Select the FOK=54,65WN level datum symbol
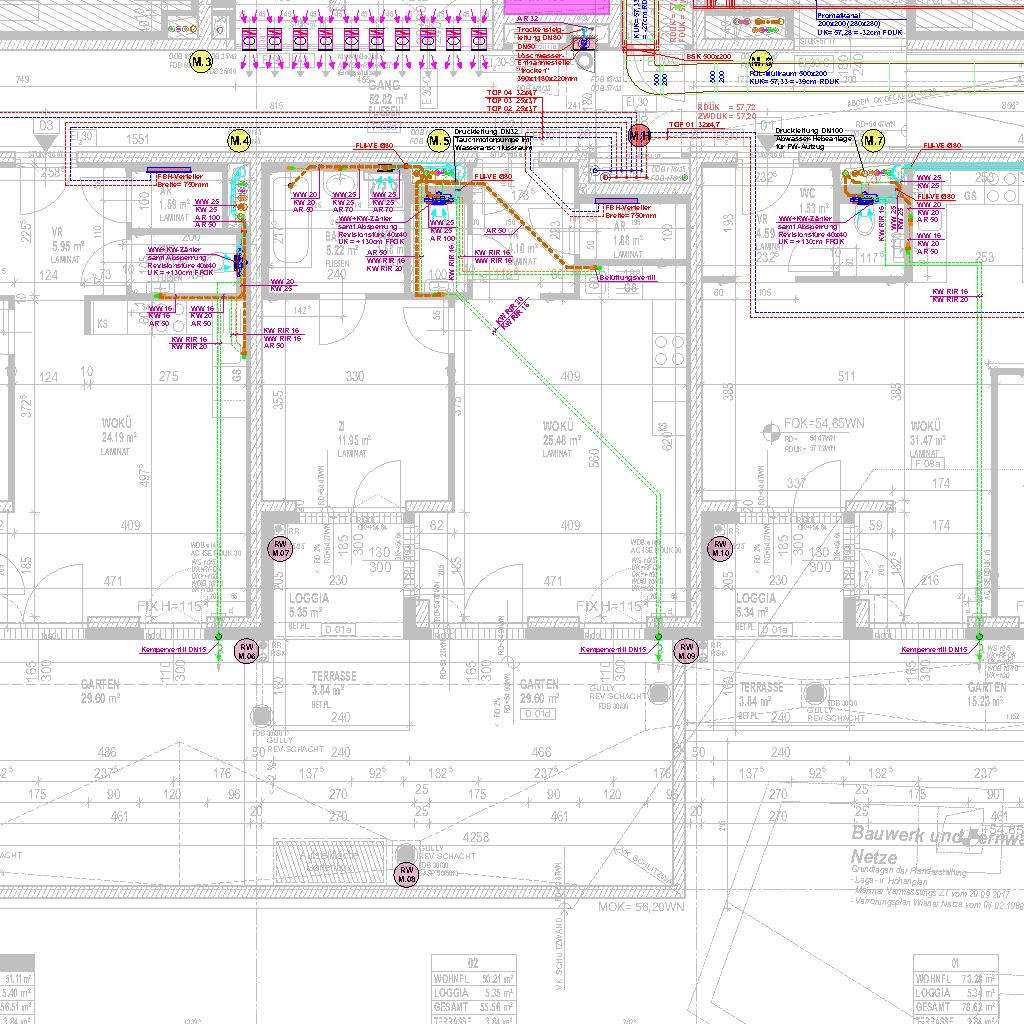 point(771,432)
